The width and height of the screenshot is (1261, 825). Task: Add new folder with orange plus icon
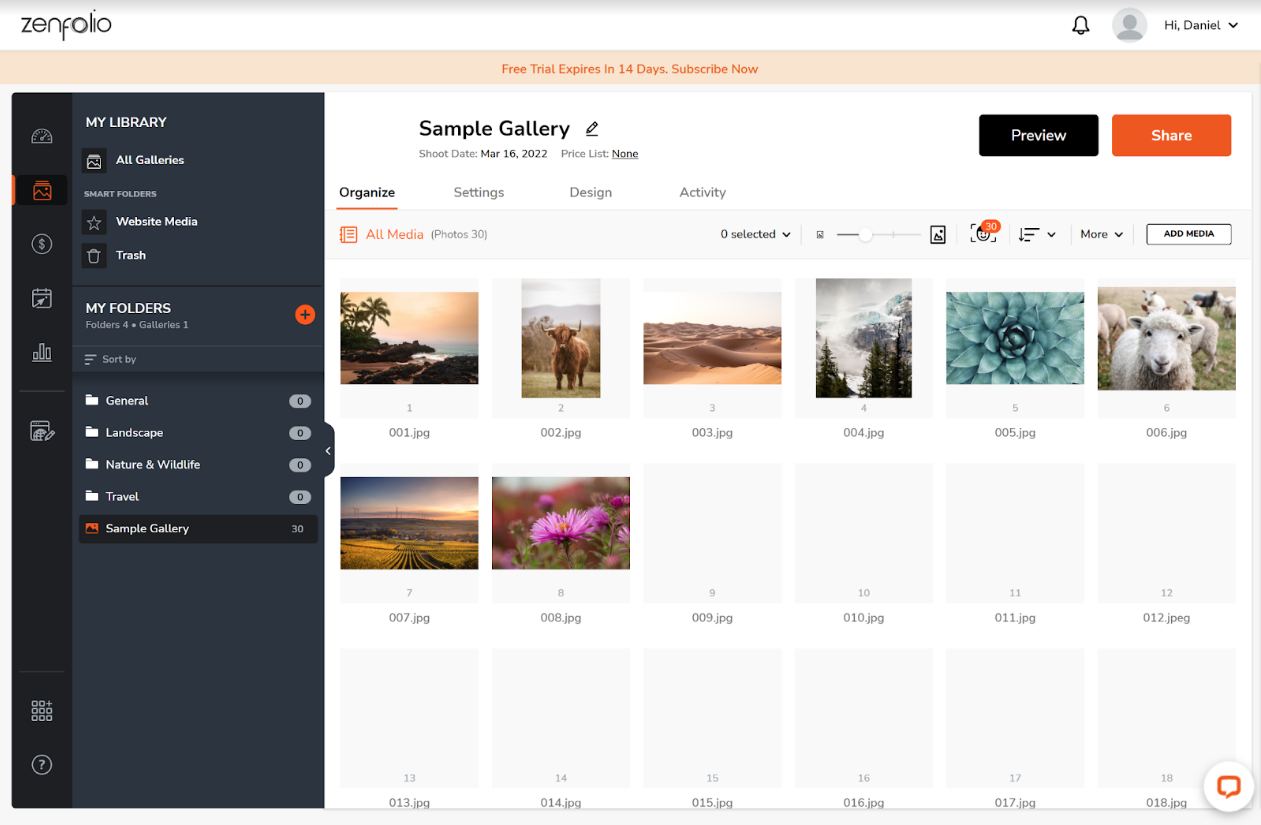305,315
